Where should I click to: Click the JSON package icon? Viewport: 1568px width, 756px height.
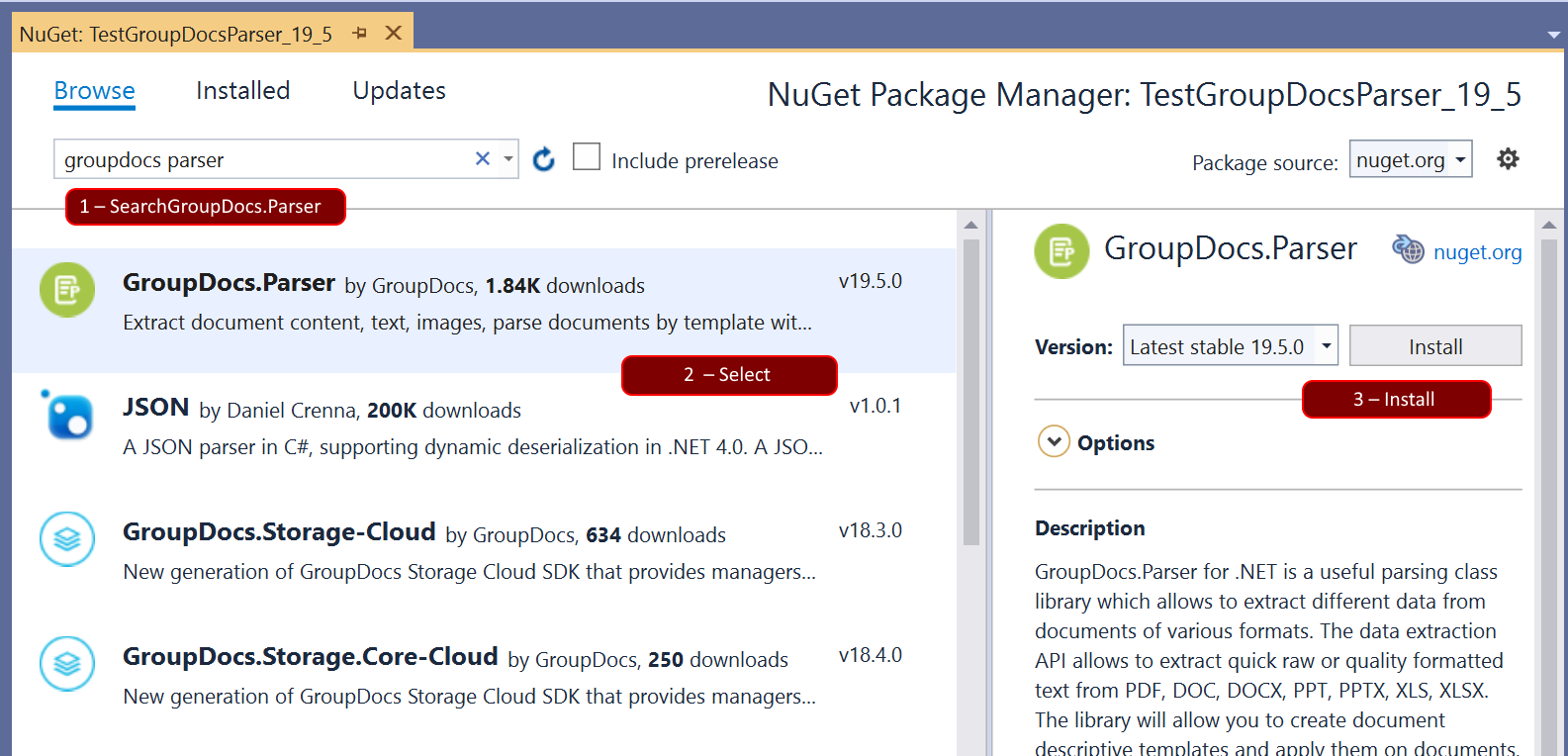[x=67, y=415]
